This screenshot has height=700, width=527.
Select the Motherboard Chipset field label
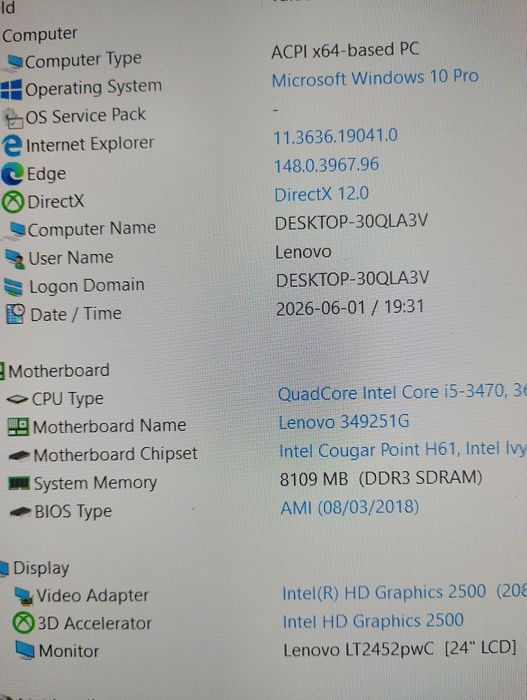(x=116, y=455)
